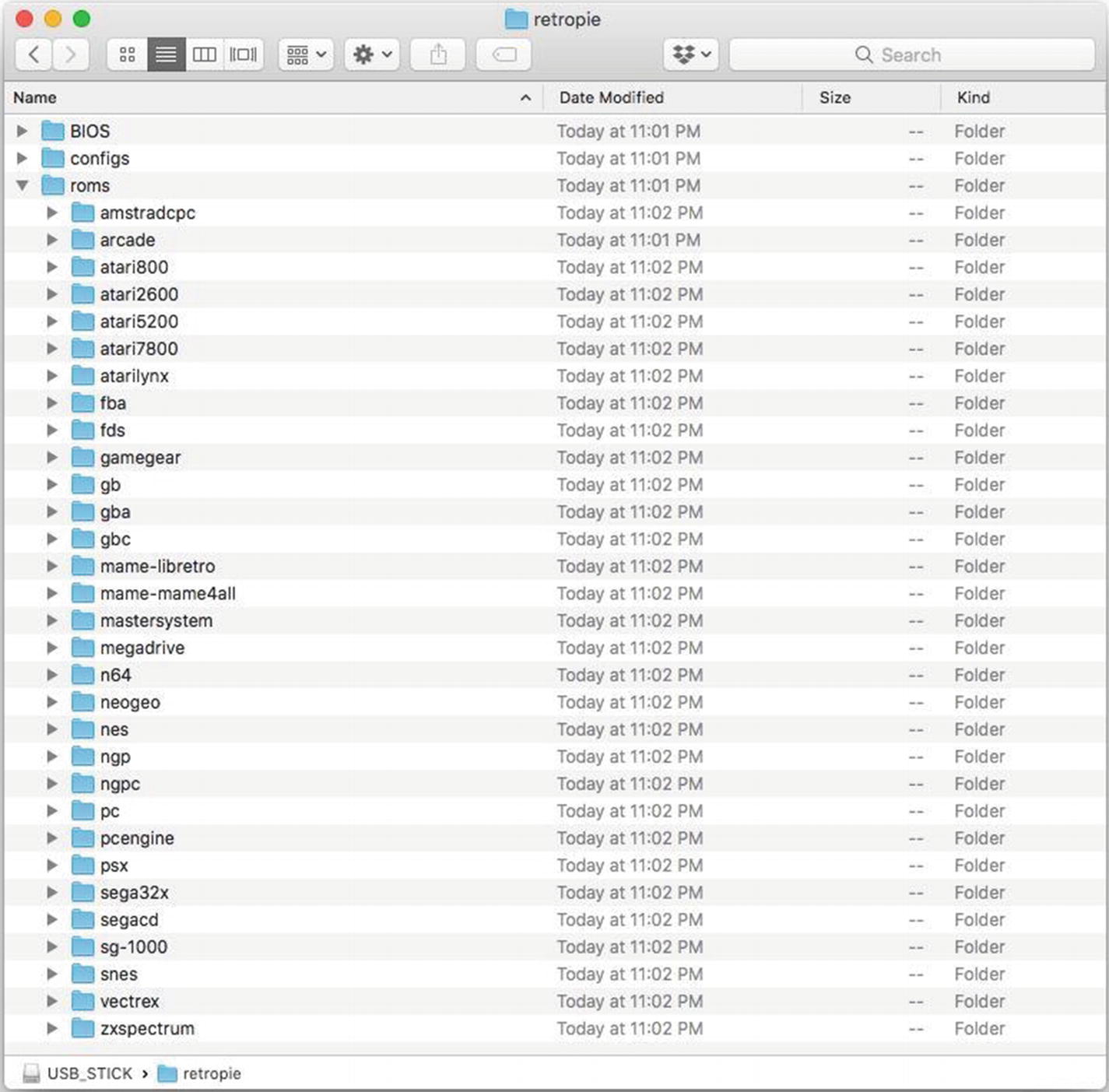Screen dimensions: 1109x1092
Task: Click the gamegear folder icon
Action: 82,458
